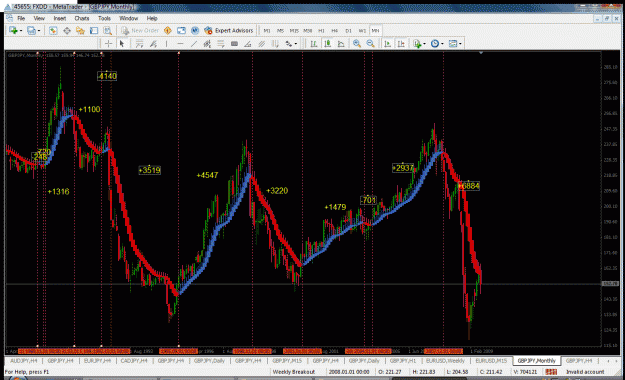Toggle Expert Advisors on or off
This screenshot has width=625, height=380.
pos(229,31)
